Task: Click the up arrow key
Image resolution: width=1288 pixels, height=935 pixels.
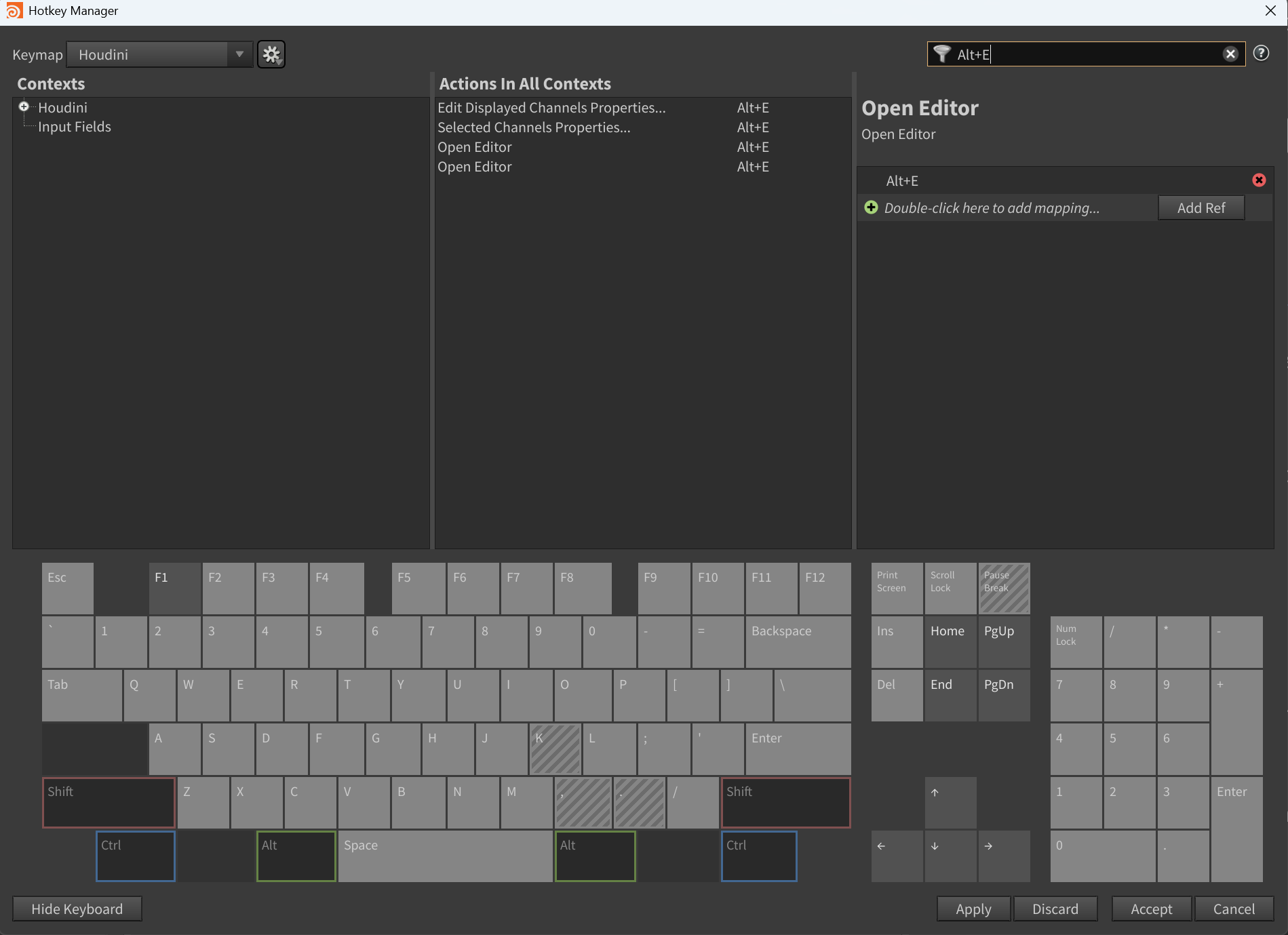Action: click(951, 803)
